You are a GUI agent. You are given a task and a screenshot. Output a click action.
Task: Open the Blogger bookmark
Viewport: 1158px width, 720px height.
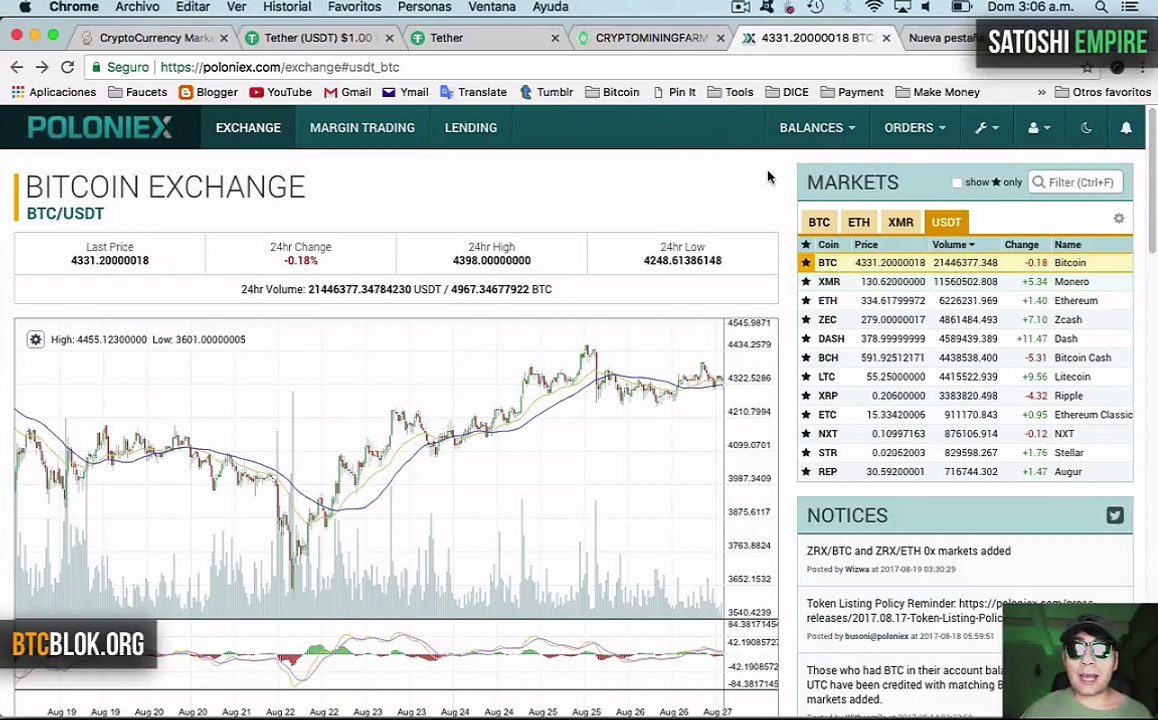(x=208, y=92)
